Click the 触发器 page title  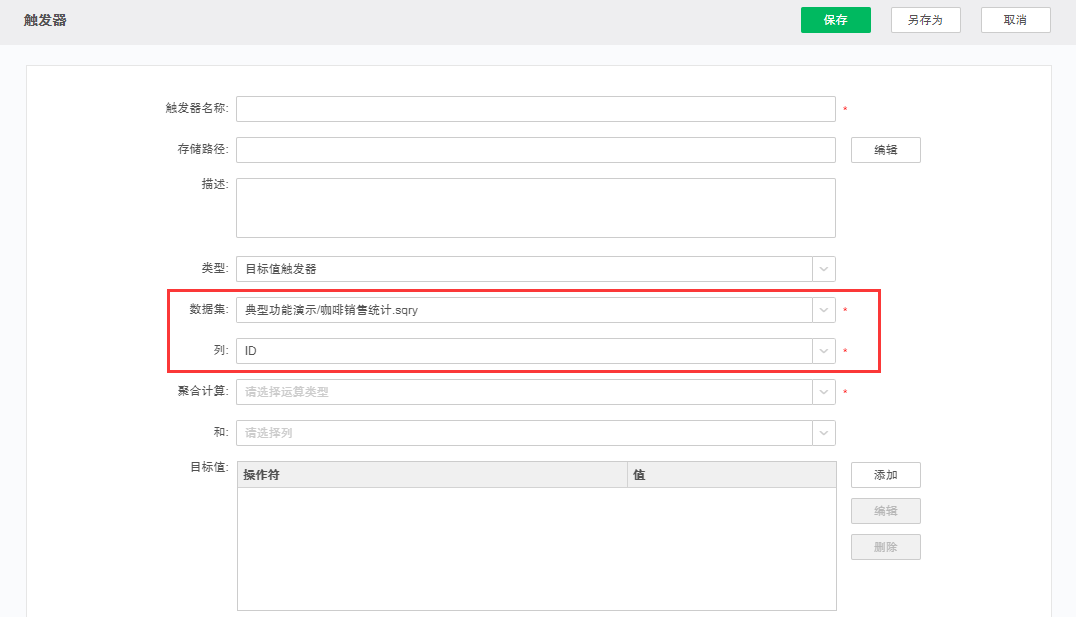point(42,19)
